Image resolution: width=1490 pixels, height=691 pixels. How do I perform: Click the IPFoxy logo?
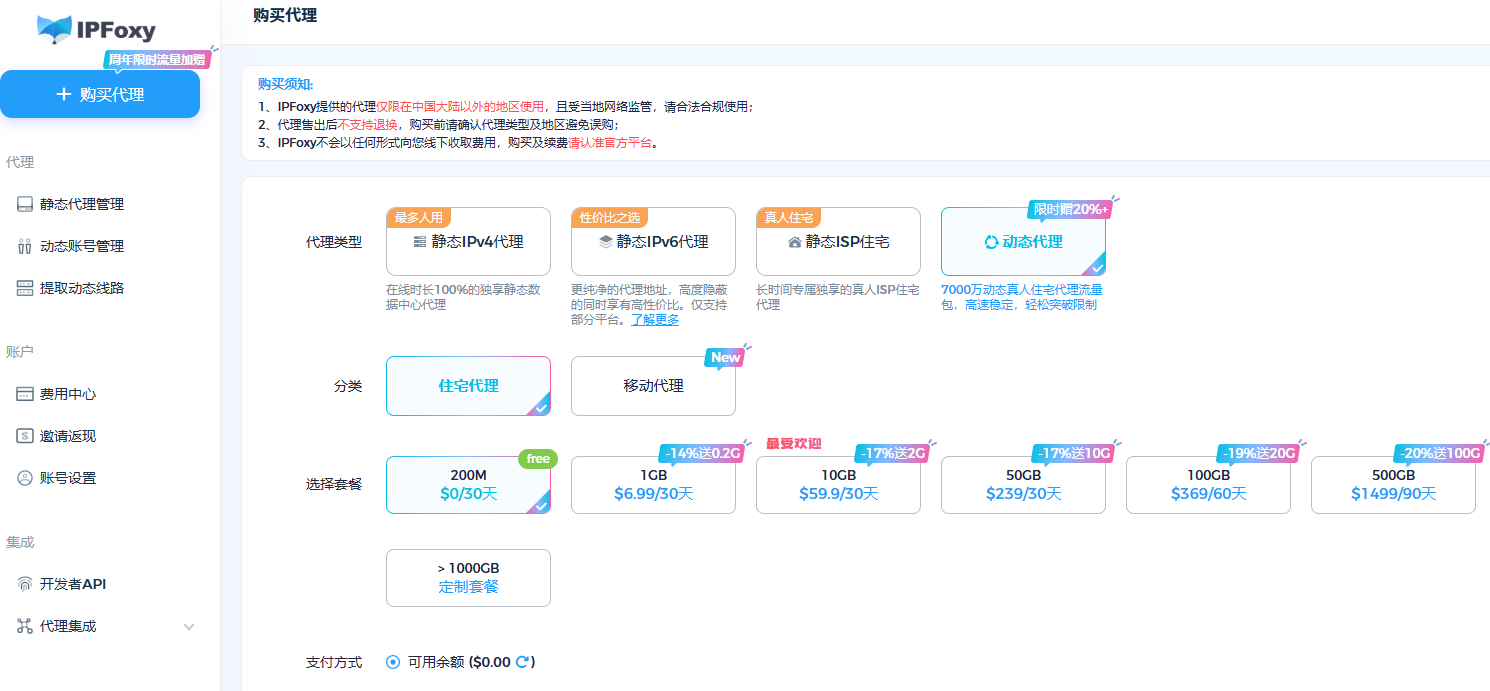click(96, 29)
